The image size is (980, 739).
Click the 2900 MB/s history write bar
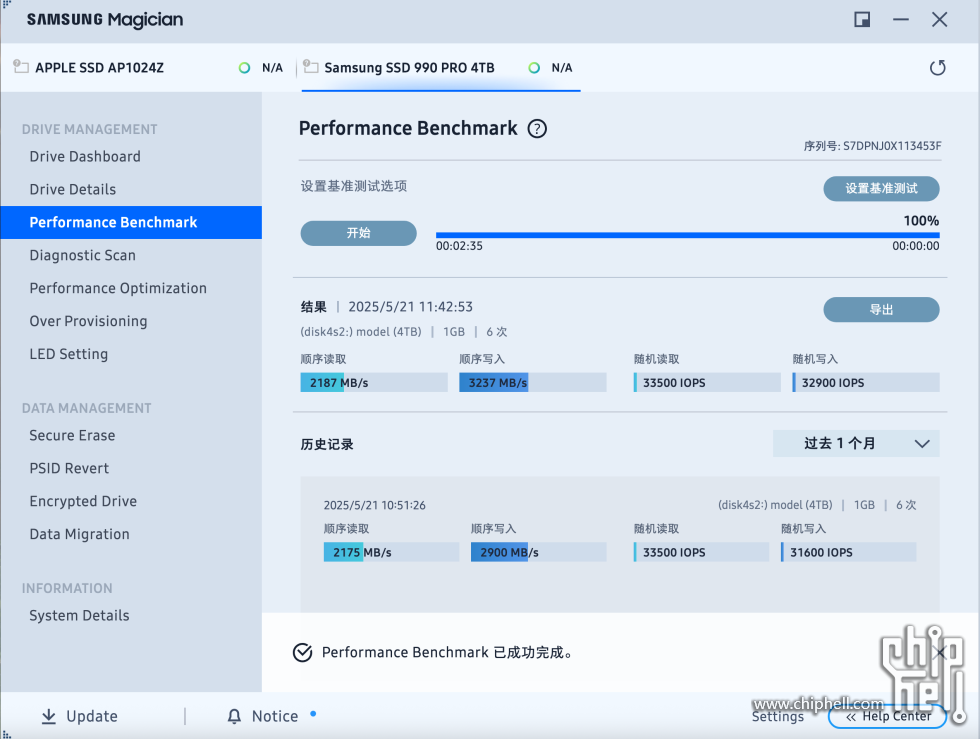538,552
